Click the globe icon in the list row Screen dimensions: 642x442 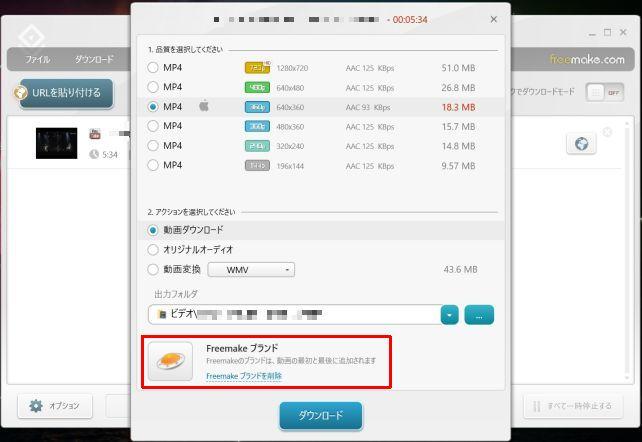pos(581,144)
